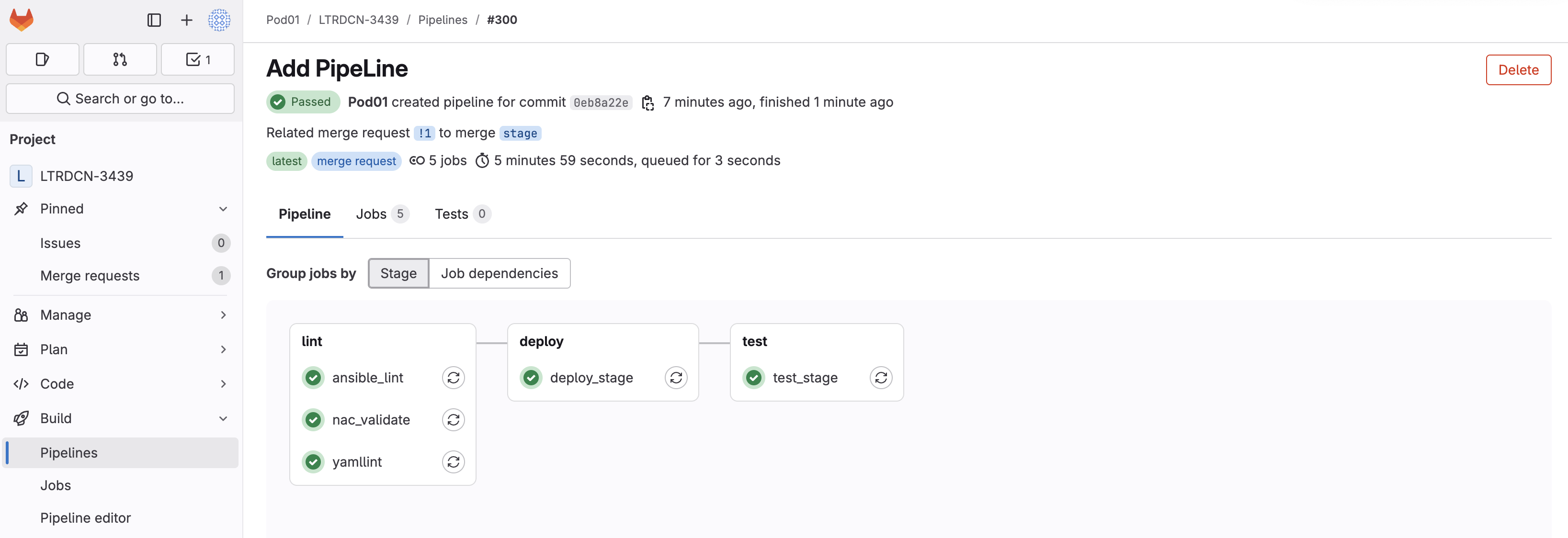1568x538 pixels.
Task: Click the Search or go to field
Action: (x=120, y=99)
